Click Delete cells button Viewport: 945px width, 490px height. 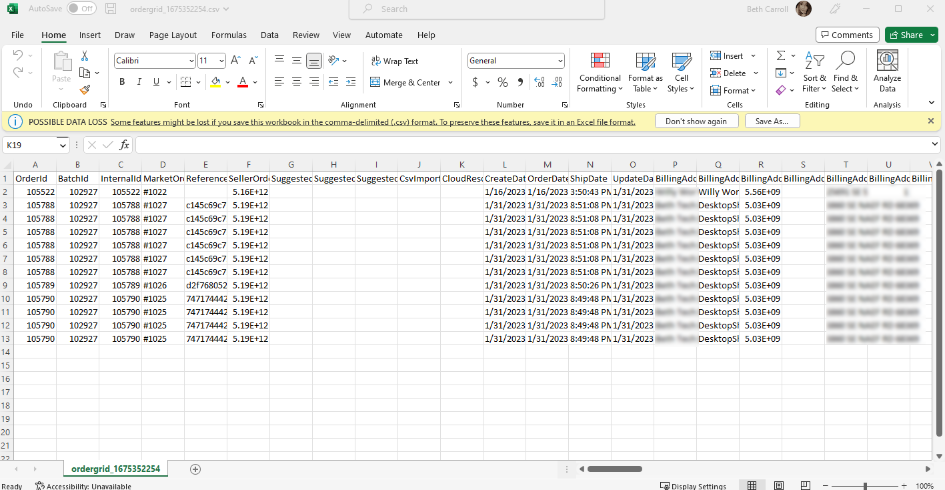[728, 73]
